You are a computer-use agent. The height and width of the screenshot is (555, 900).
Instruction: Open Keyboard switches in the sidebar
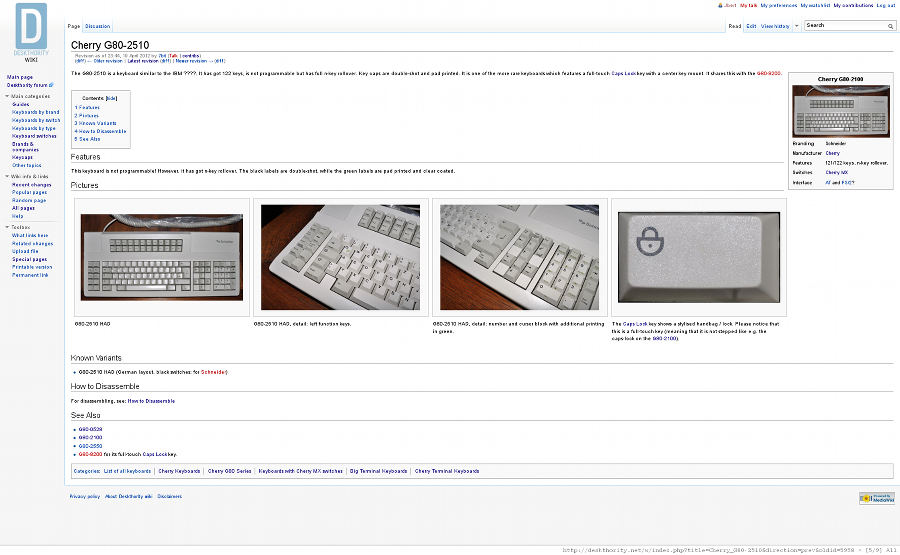point(34,136)
